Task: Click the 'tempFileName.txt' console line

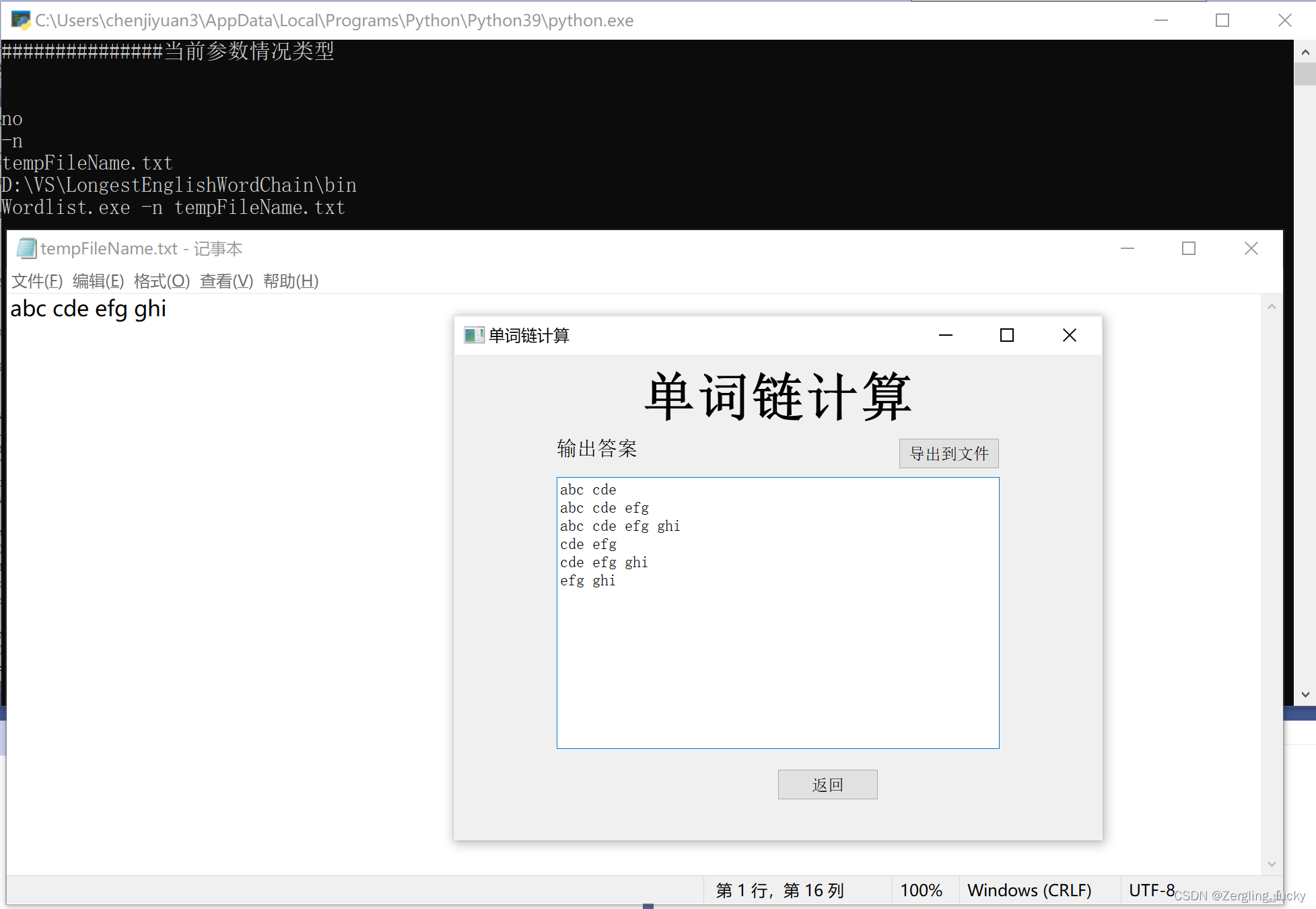Action: coord(88,163)
